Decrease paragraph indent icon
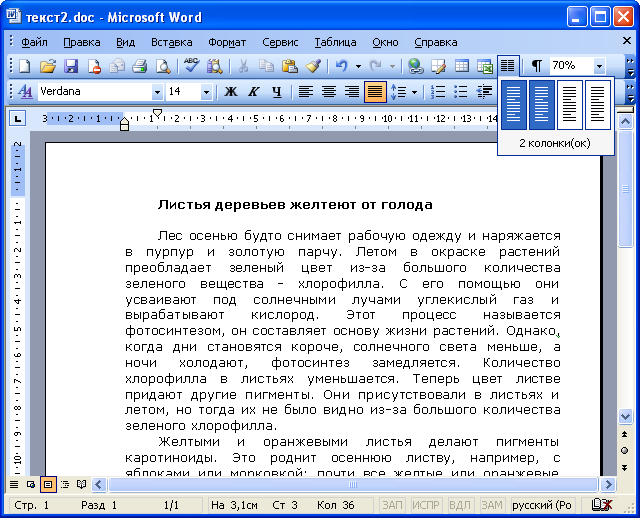The width and height of the screenshot is (640, 518). pyautogui.click(x=484, y=91)
